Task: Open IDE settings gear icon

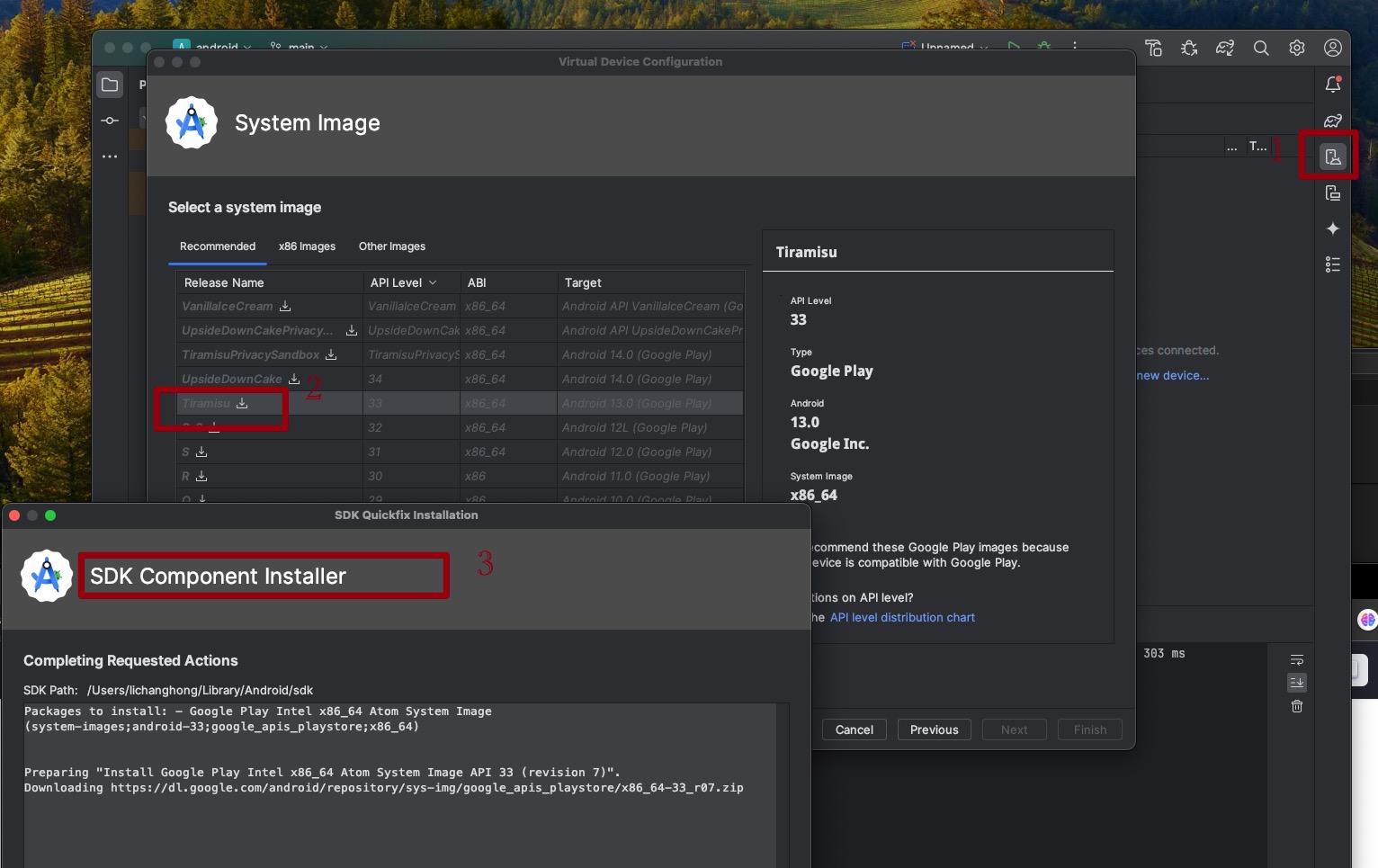Action: coord(1296,49)
